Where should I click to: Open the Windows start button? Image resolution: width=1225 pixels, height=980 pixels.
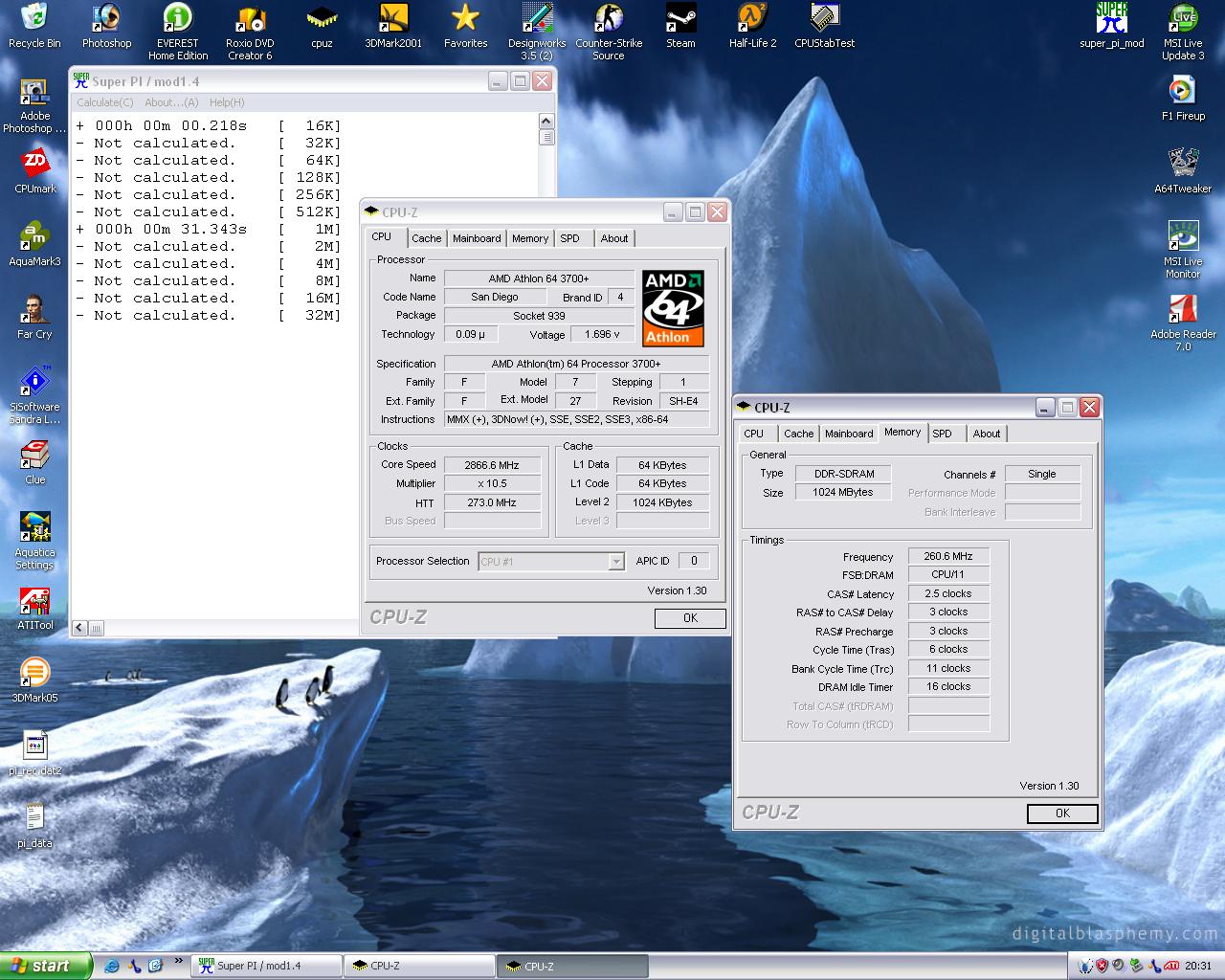tap(46, 966)
